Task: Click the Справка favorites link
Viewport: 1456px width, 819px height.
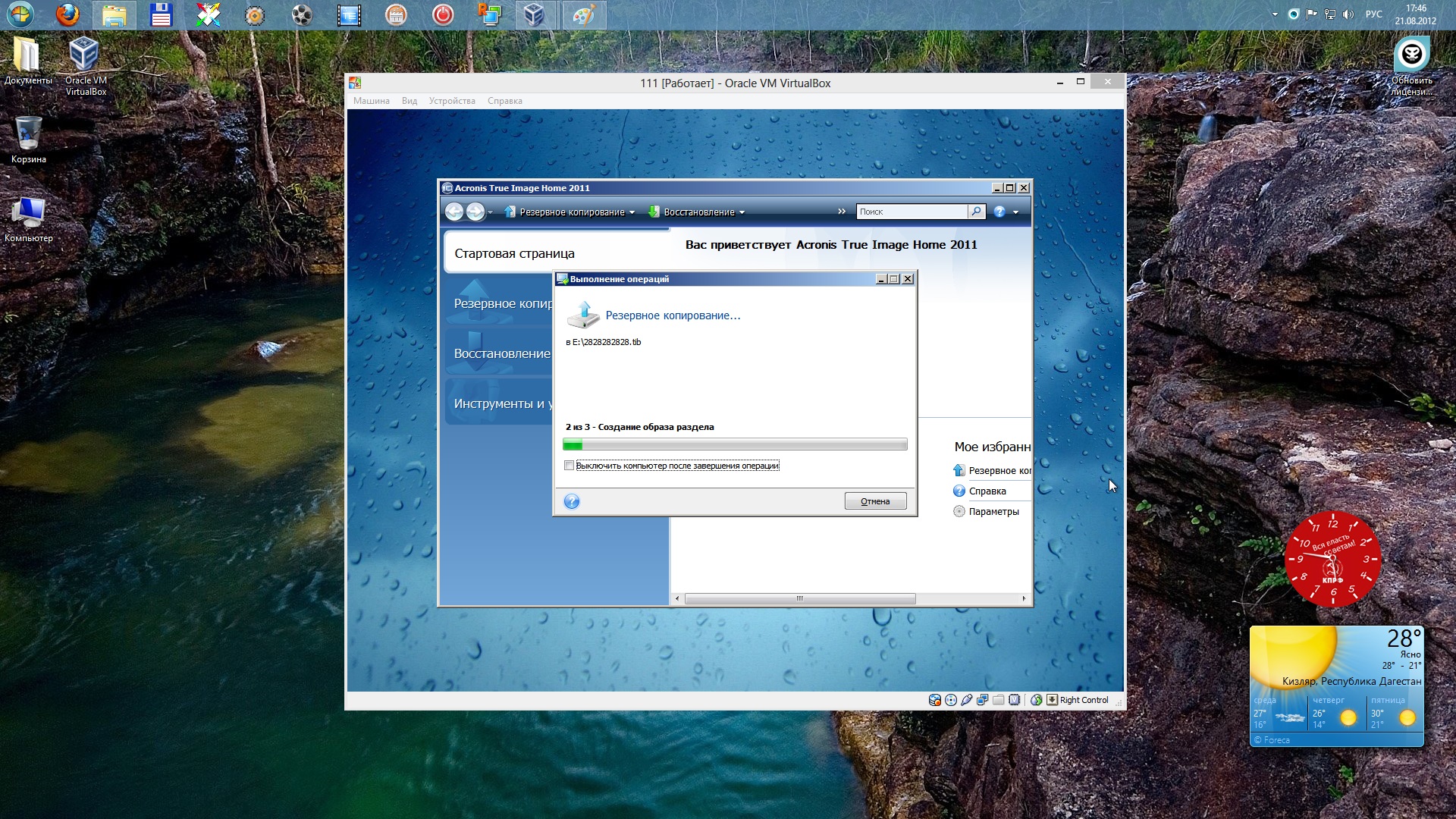Action: (x=980, y=491)
